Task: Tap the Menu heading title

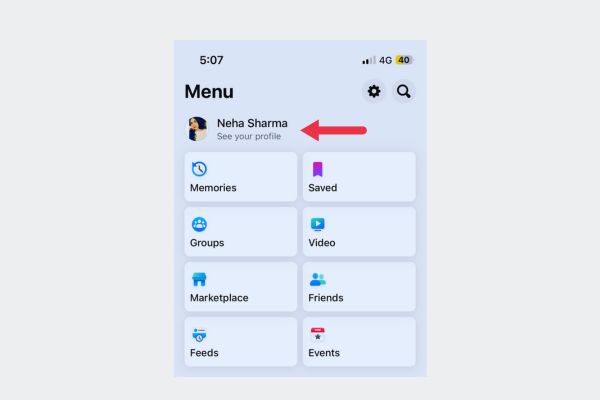Action: [x=209, y=91]
